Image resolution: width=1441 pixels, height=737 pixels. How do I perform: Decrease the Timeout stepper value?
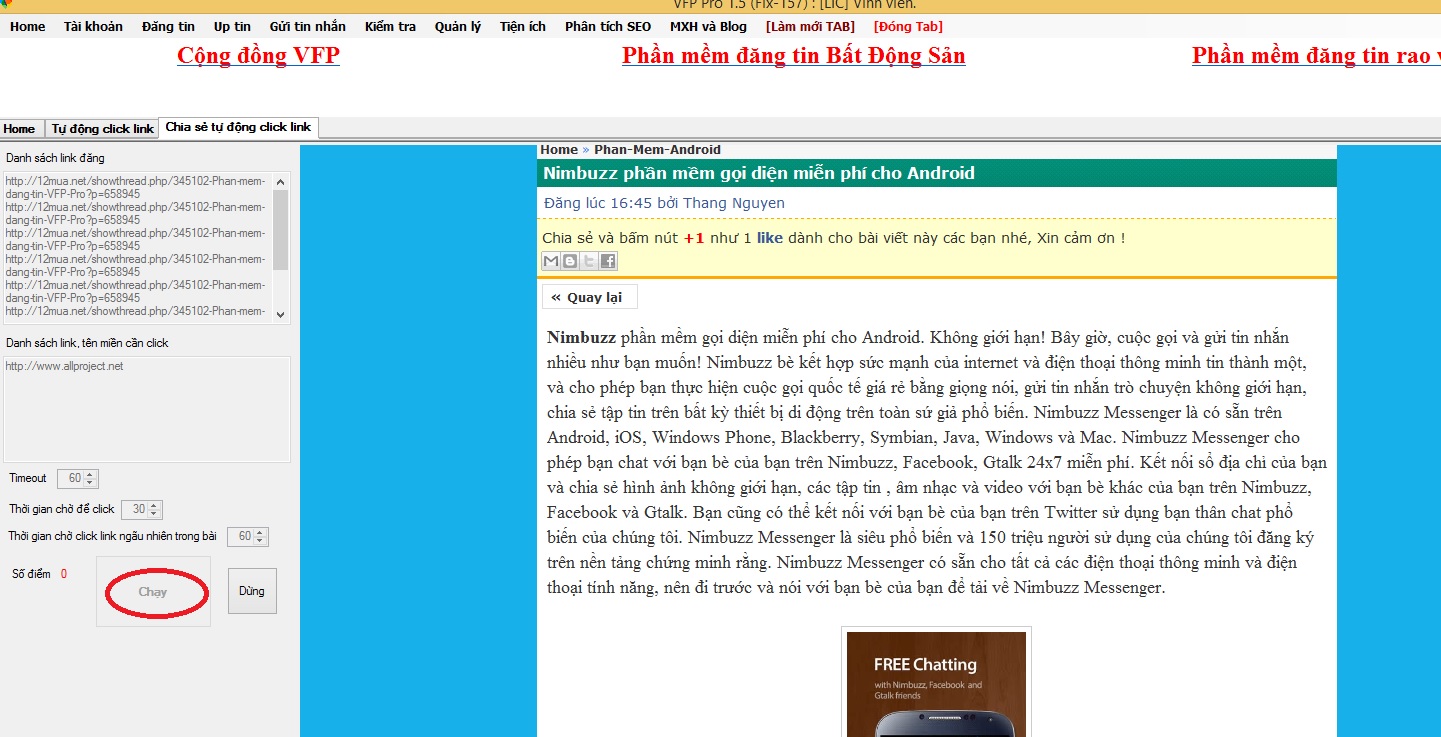coord(91,484)
